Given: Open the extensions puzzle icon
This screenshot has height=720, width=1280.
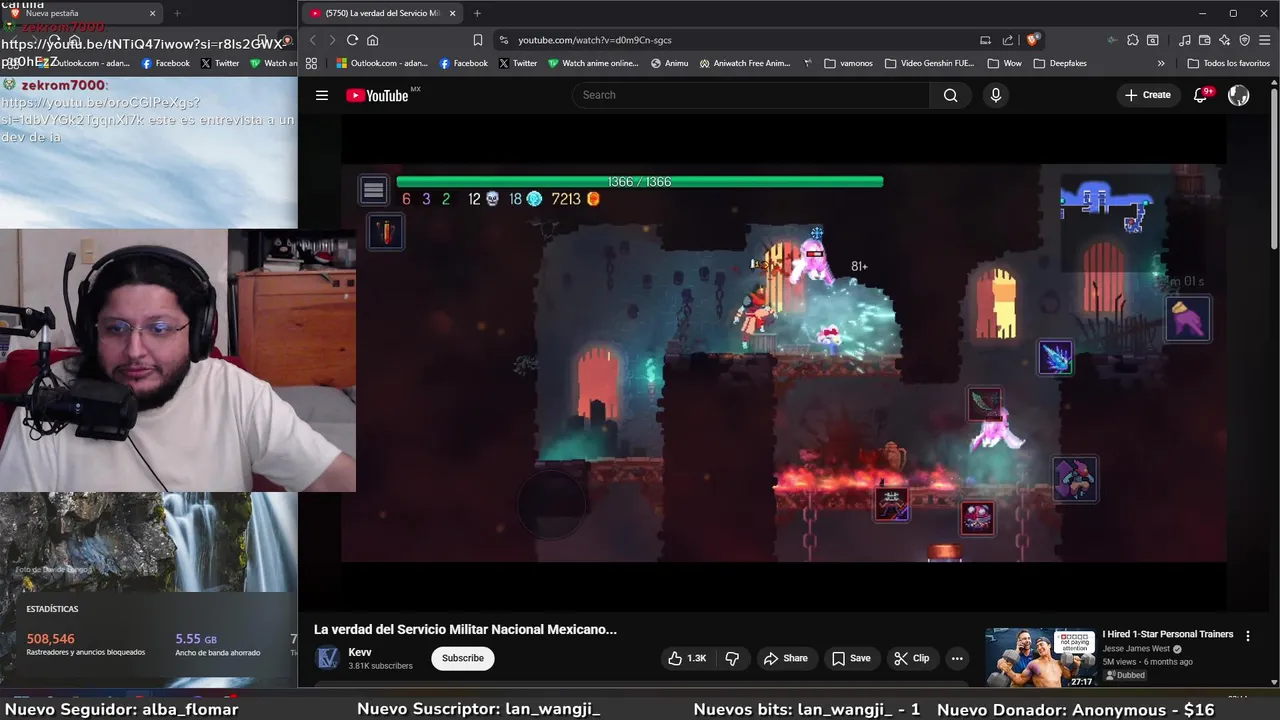Looking at the screenshot, I should (x=1133, y=40).
